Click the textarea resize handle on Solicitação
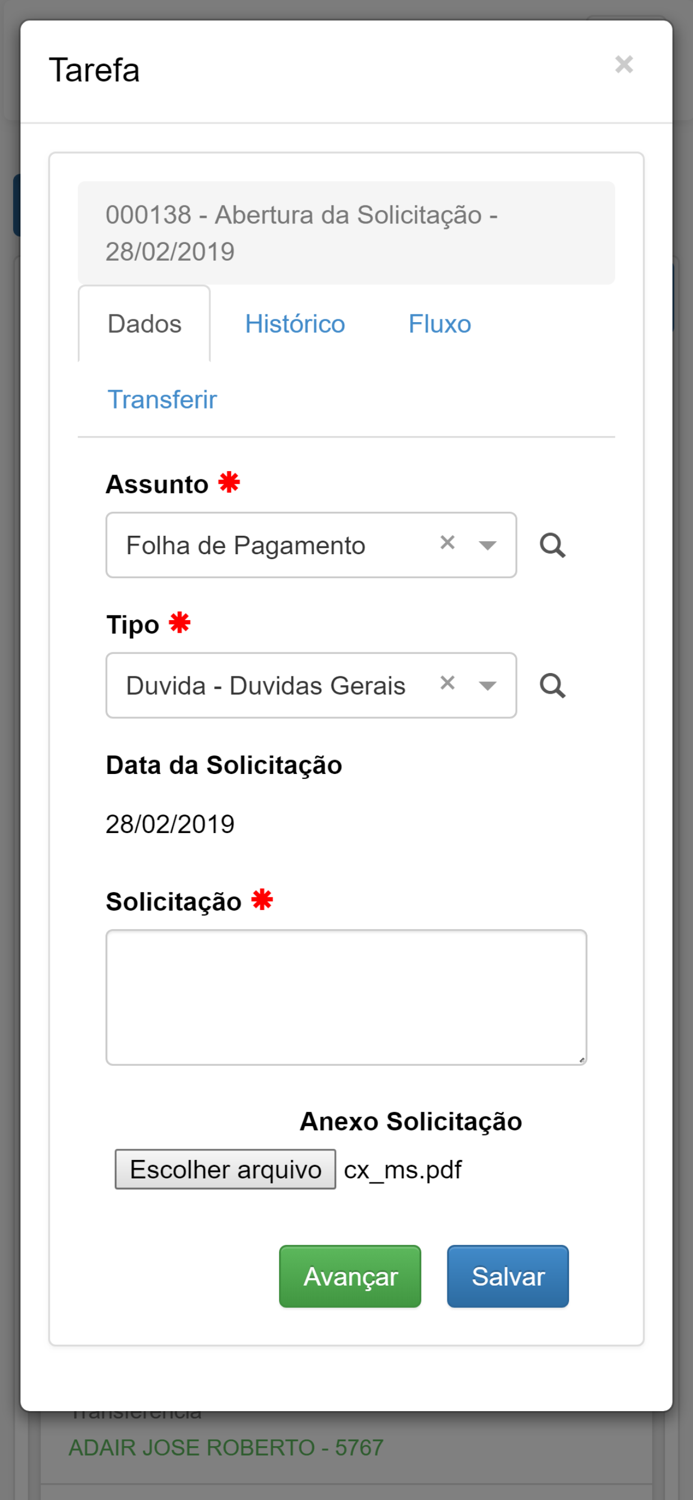Screen dimensions: 693x1500 [x=581, y=1058]
